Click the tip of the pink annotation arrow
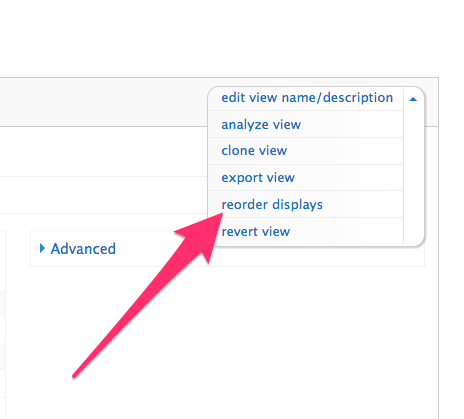 (221, 215)
